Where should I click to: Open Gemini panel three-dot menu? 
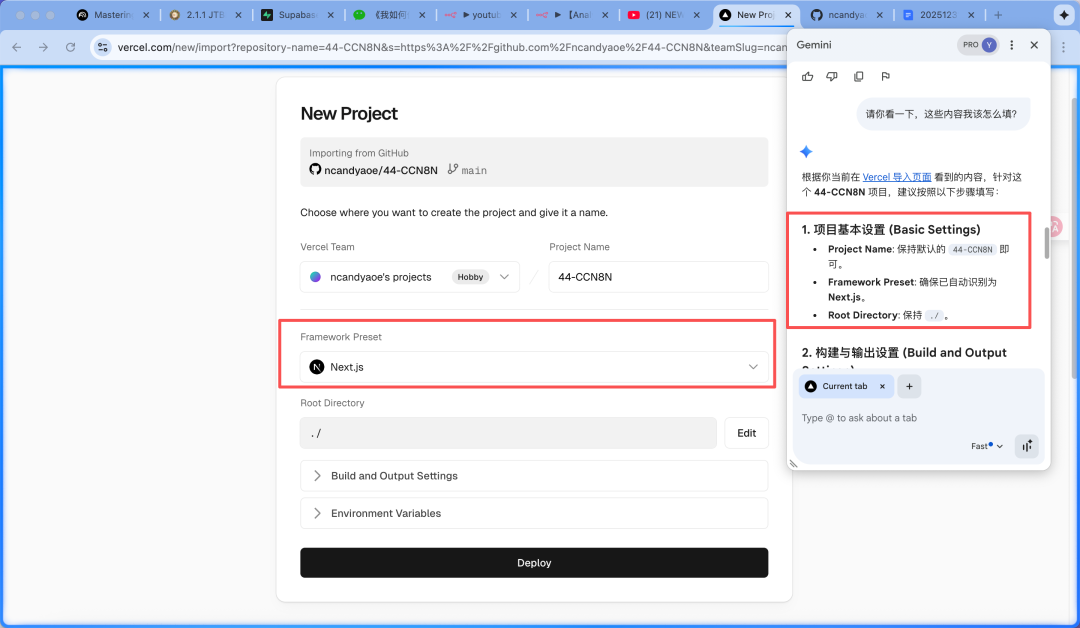[1011, 45]
